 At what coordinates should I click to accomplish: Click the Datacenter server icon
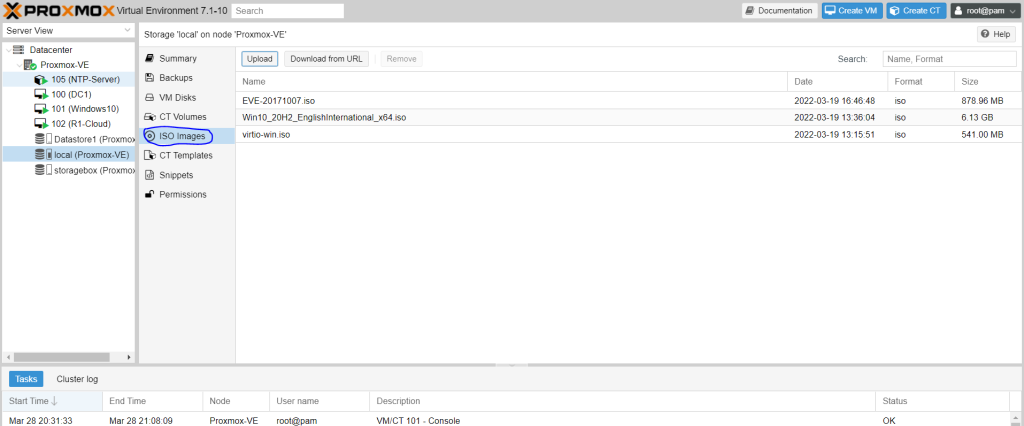coord(18,50)
